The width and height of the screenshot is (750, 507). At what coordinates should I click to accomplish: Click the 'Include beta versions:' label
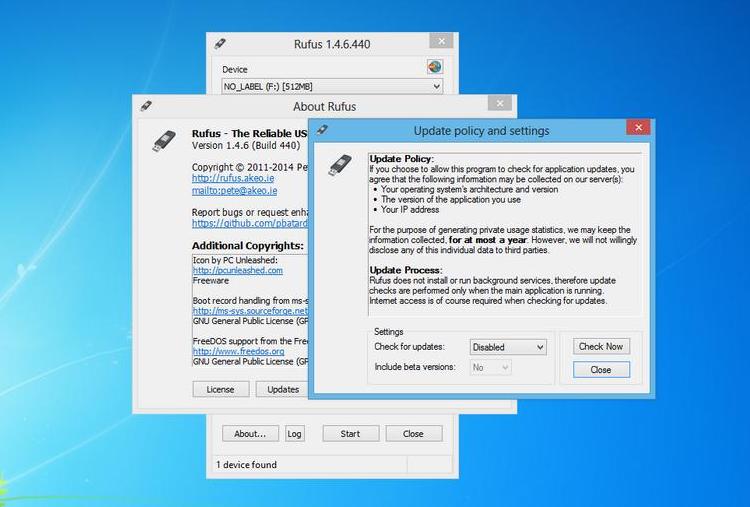point(414,367)
